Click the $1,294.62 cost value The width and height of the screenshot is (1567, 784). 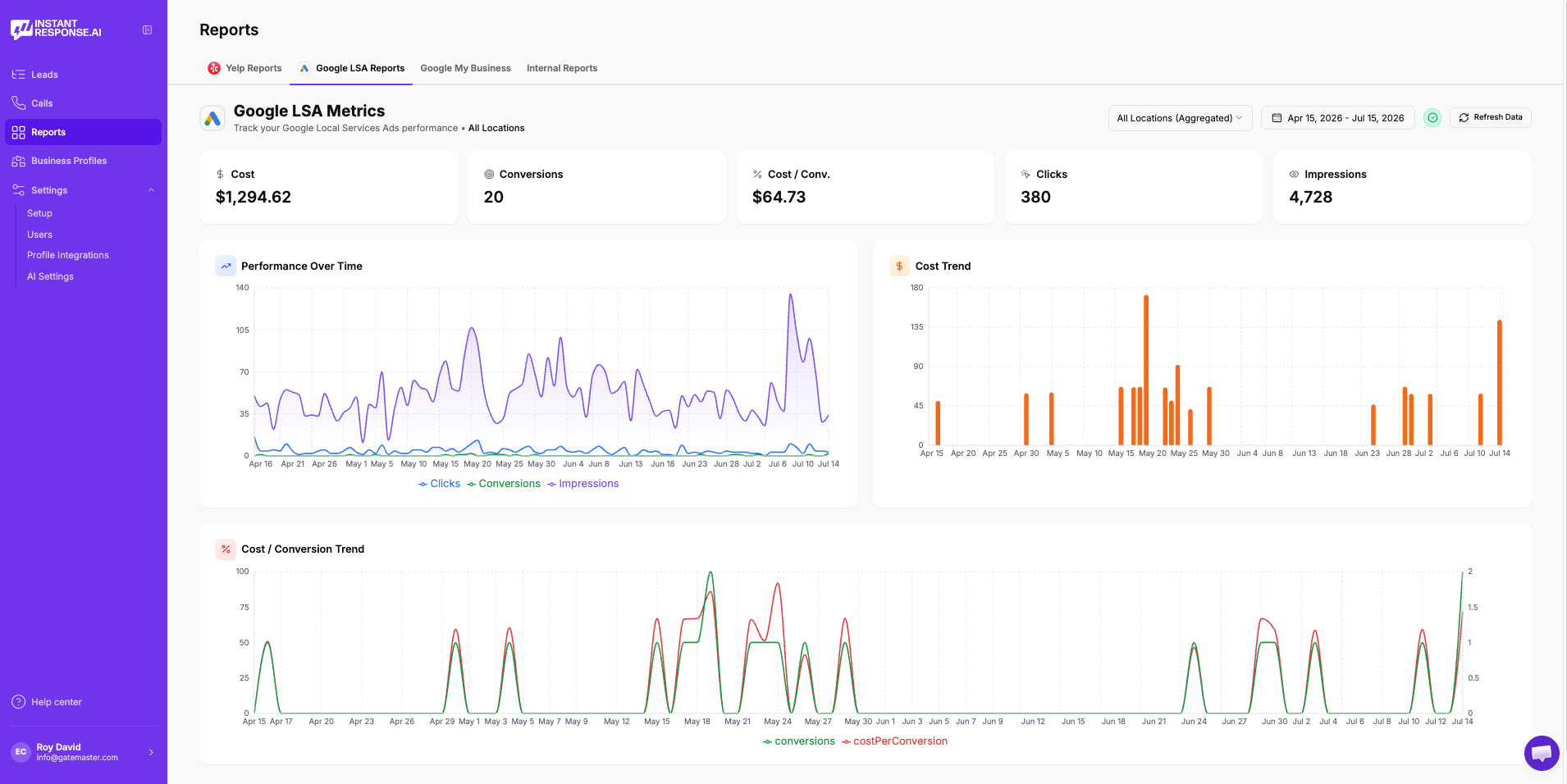(x=254, y=197)
